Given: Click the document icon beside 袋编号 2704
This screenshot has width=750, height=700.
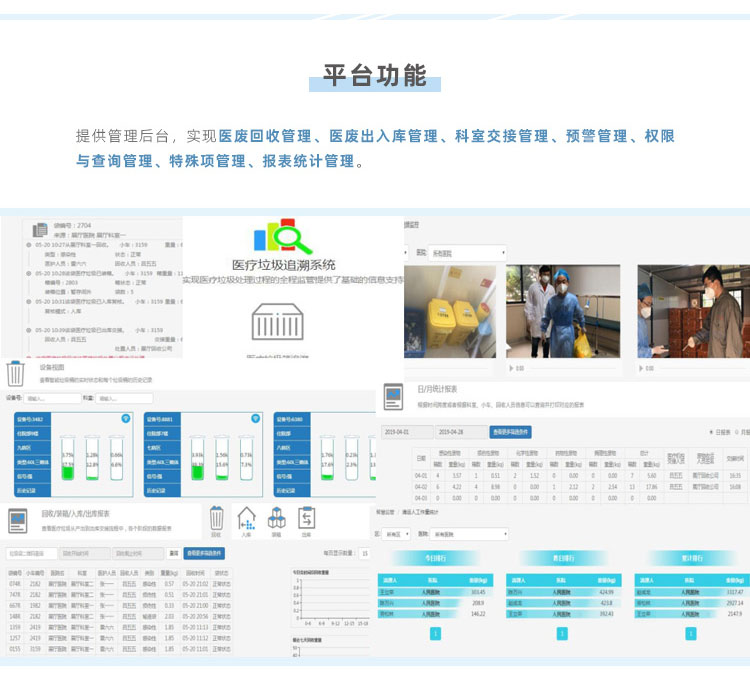Looking at the screenshot, I should pos(40,230).
